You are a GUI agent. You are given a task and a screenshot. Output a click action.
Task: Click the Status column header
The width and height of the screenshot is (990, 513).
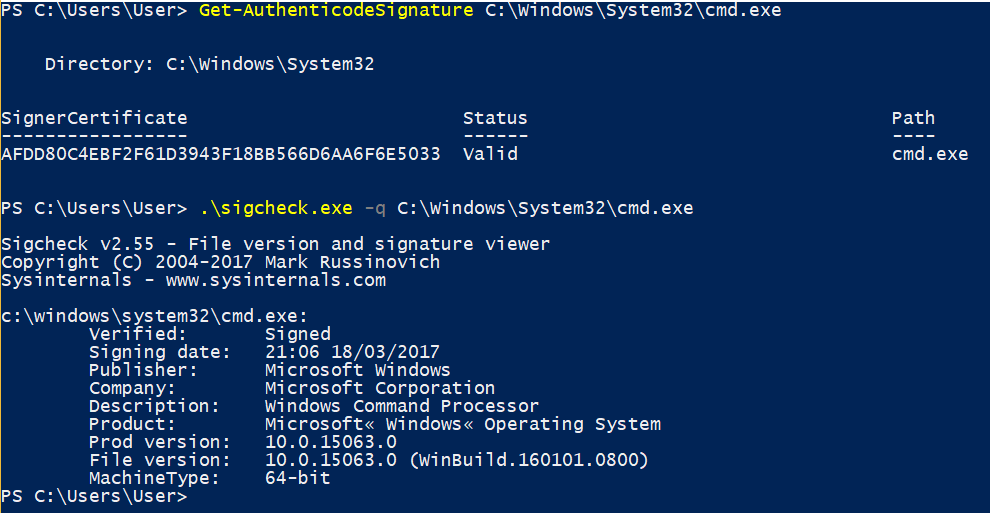pyautogui.click(x=495, y=118)
